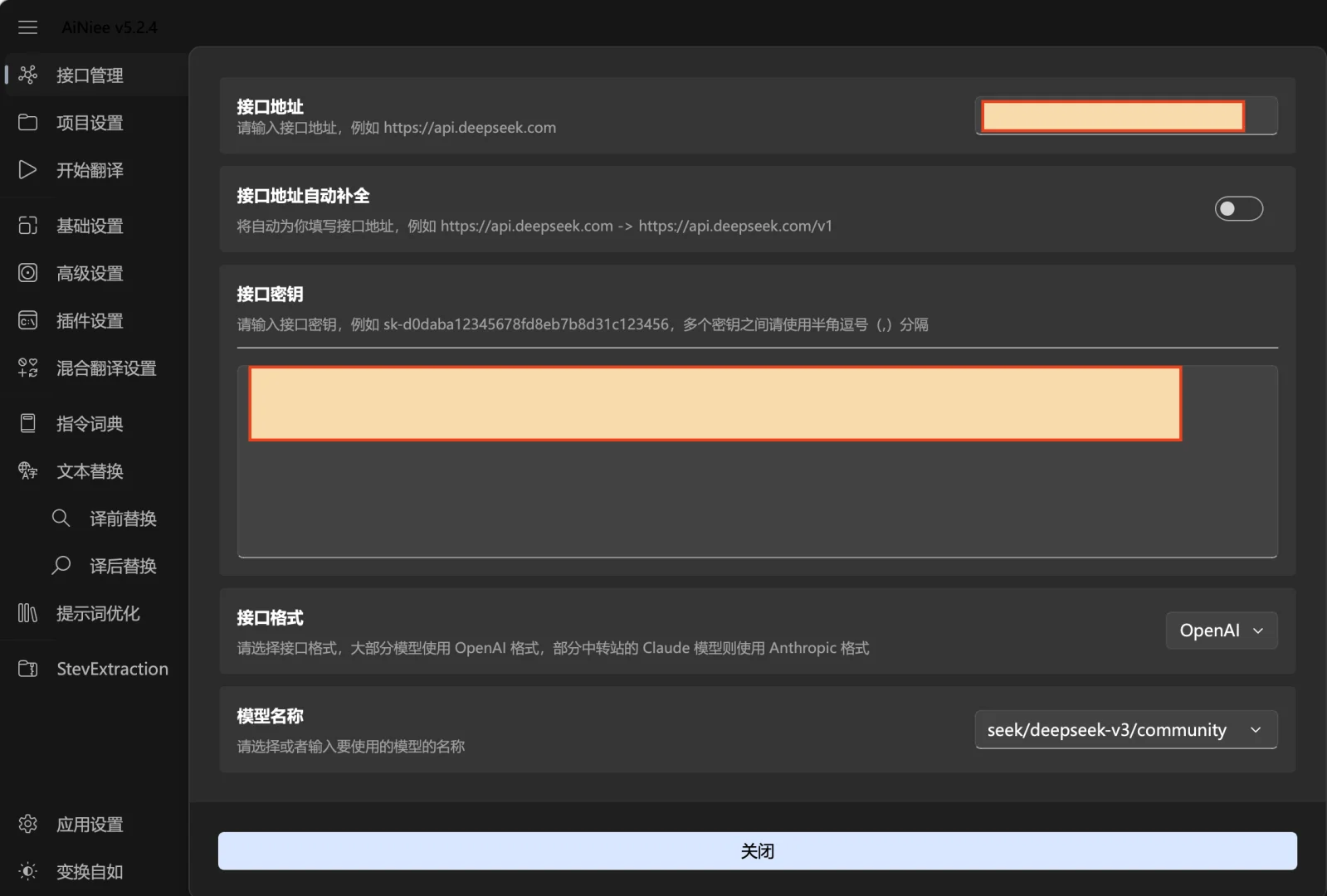Open the hamburger menu icon

[x=27, y=27]
